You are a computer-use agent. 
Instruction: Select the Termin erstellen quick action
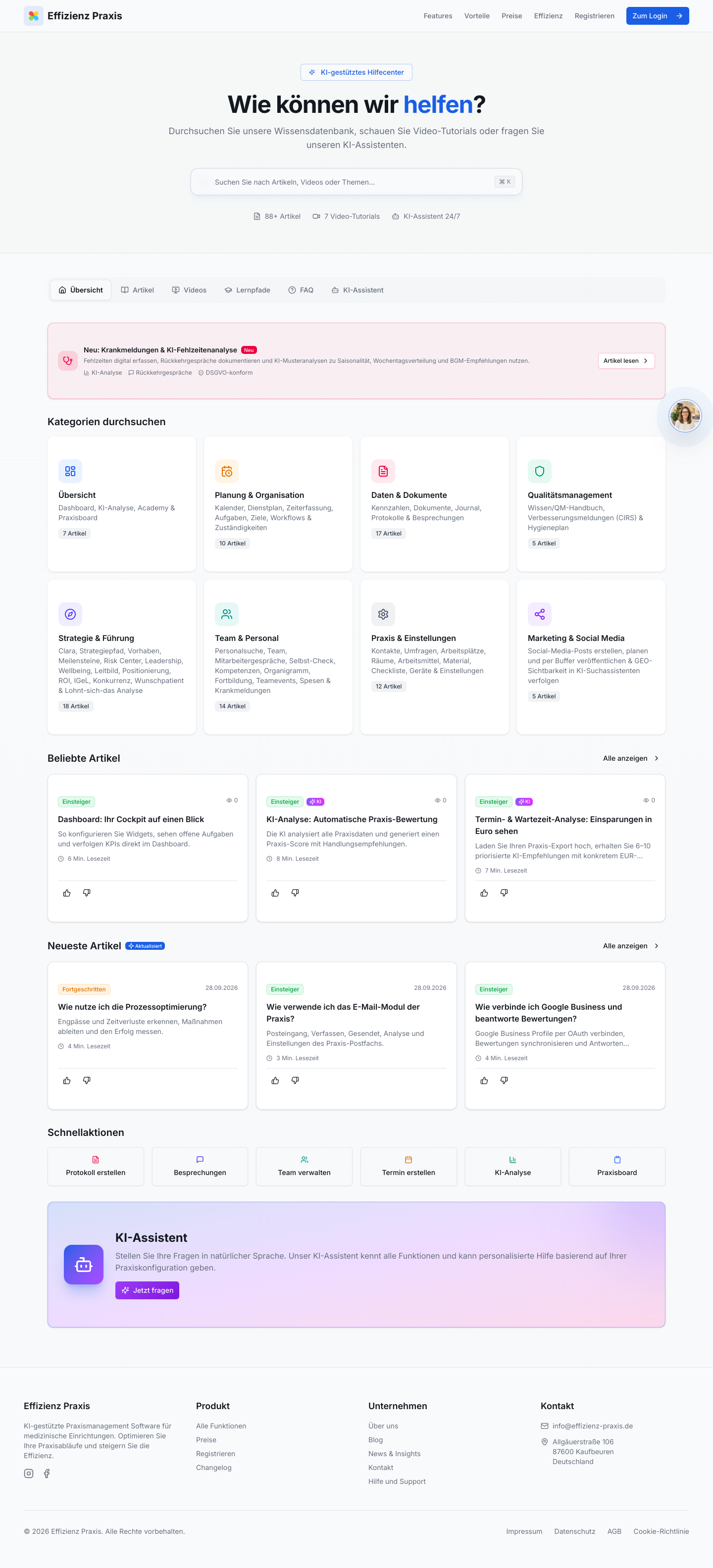point(408,1166)
